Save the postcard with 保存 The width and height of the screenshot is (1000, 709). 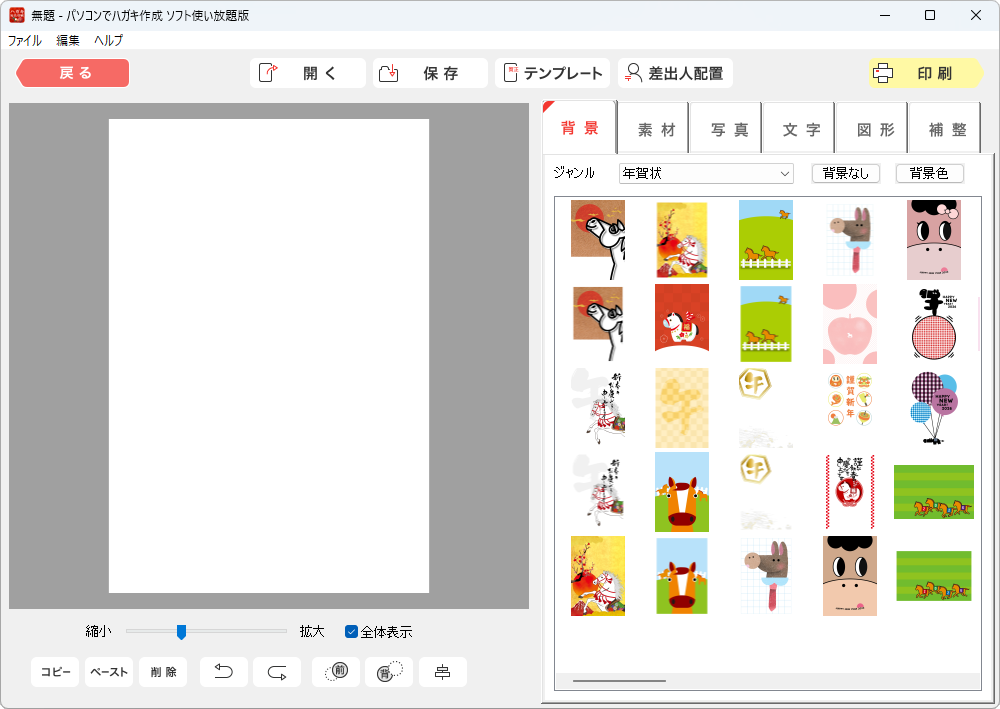(x=430, y=73)
